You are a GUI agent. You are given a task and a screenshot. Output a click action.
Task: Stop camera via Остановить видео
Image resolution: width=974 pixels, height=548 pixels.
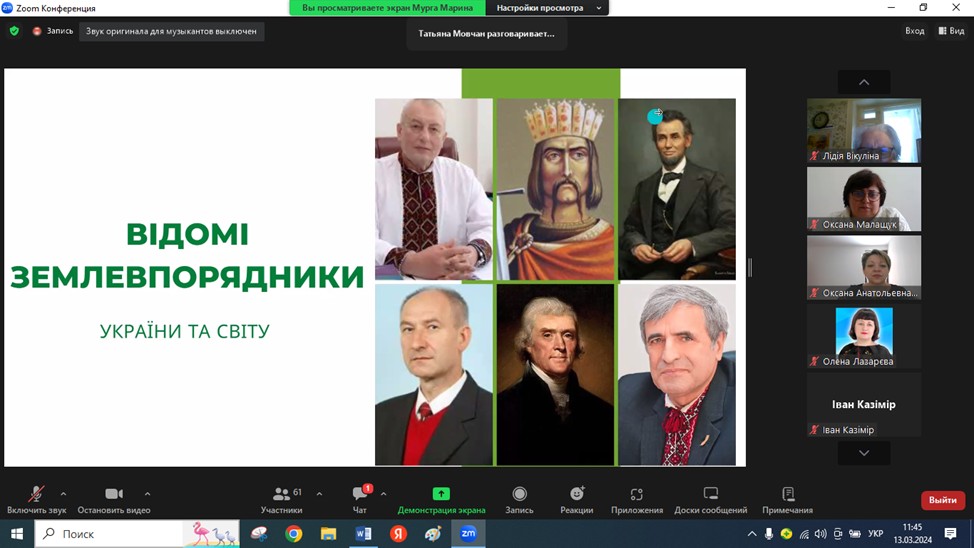click(114, 500)
